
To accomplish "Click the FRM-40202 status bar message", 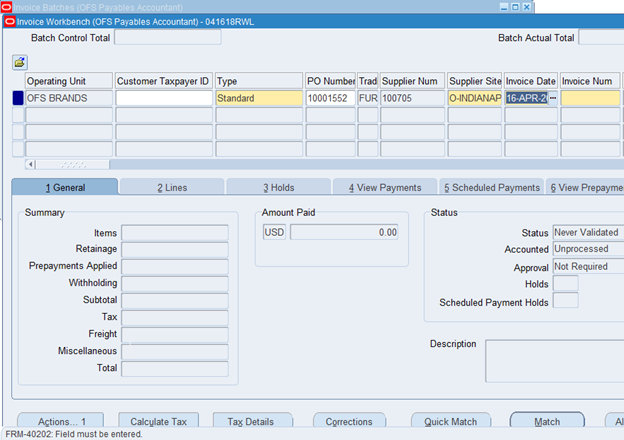I will (x=74, y=434).
